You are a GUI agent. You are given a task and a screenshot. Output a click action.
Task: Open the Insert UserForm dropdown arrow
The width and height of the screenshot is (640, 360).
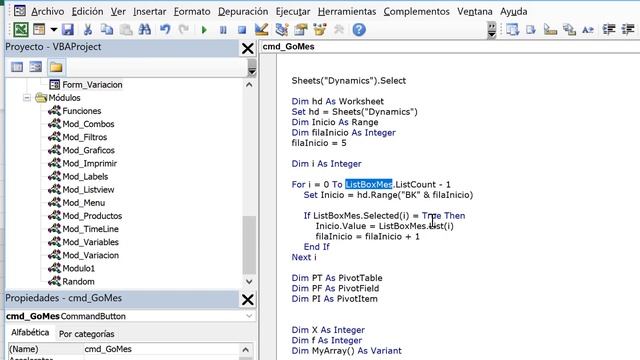coord(53,30)
